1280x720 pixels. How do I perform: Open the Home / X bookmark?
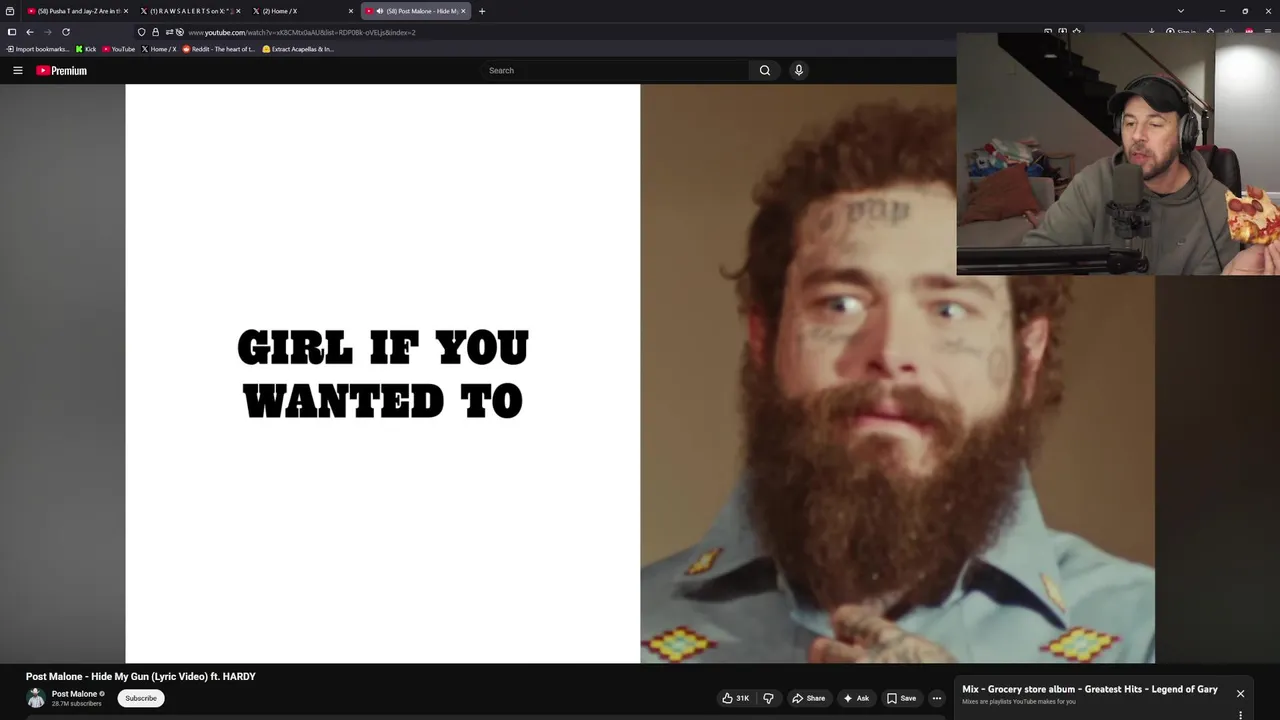[159, 49]
